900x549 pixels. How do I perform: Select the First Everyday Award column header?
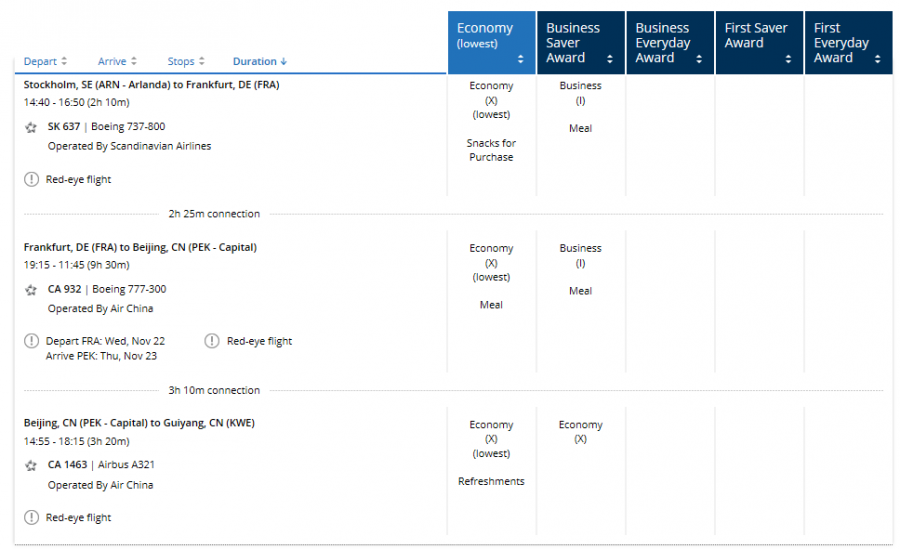pos(848,42)
